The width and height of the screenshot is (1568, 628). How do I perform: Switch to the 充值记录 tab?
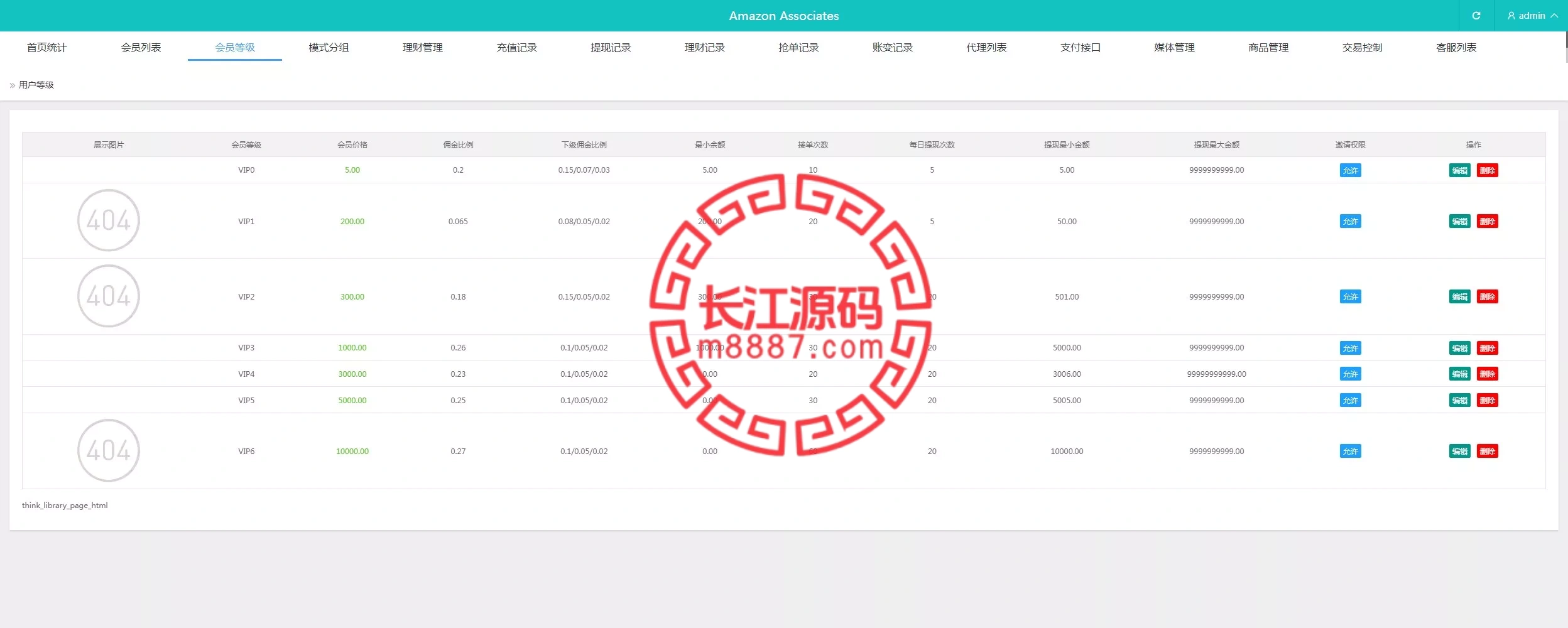coord(517,48)
